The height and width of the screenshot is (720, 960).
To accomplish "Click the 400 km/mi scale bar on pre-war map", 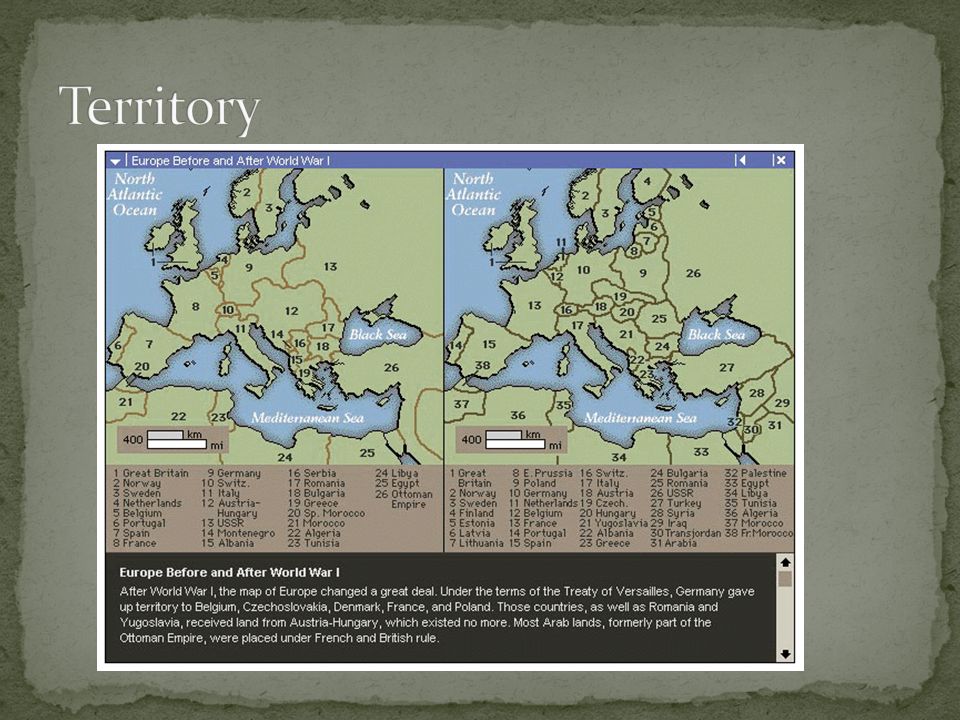I will 173,440.
